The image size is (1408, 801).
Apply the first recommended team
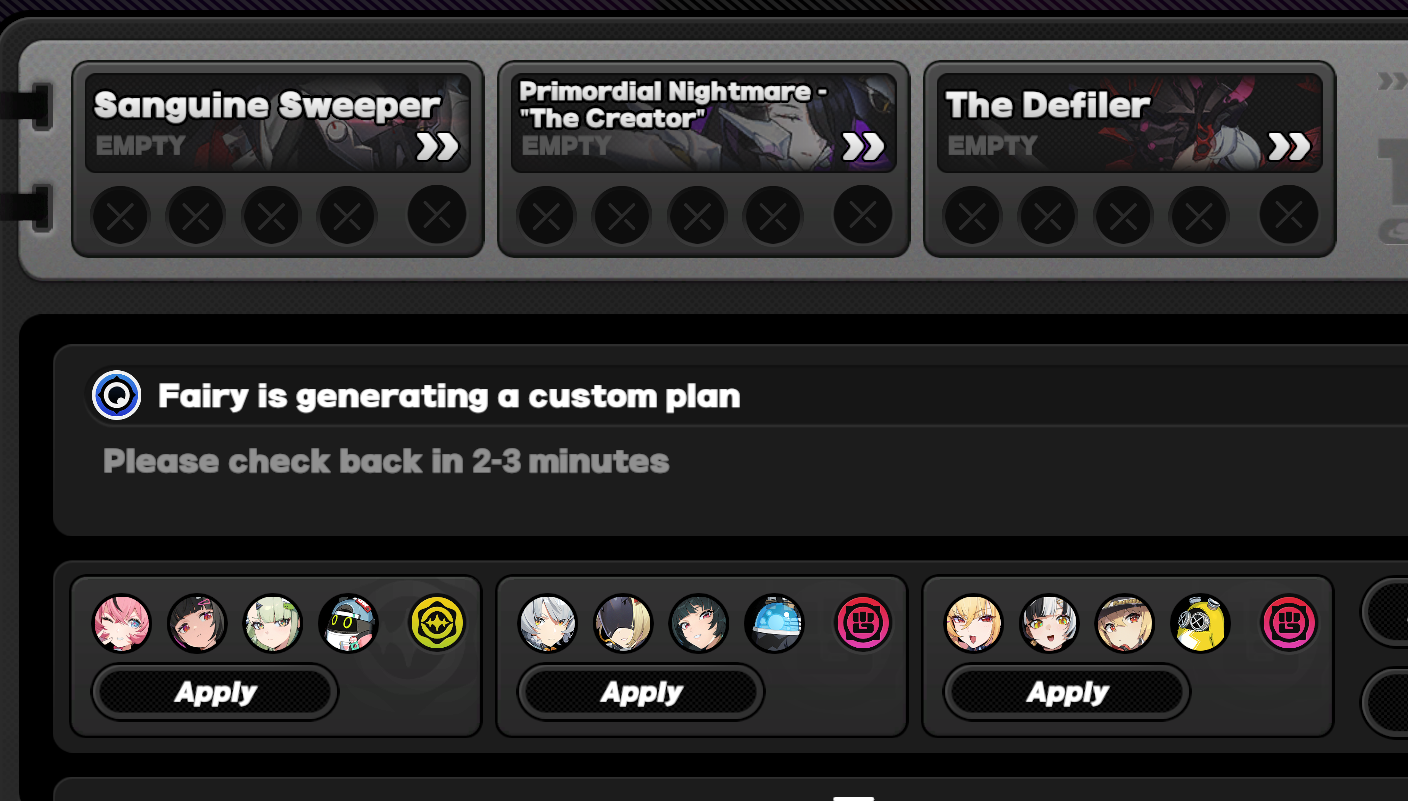(215, 692)
